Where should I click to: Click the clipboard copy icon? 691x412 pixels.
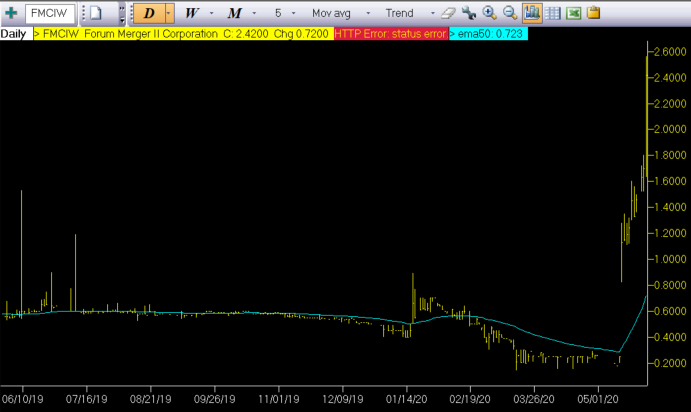[x=594, y=13]
